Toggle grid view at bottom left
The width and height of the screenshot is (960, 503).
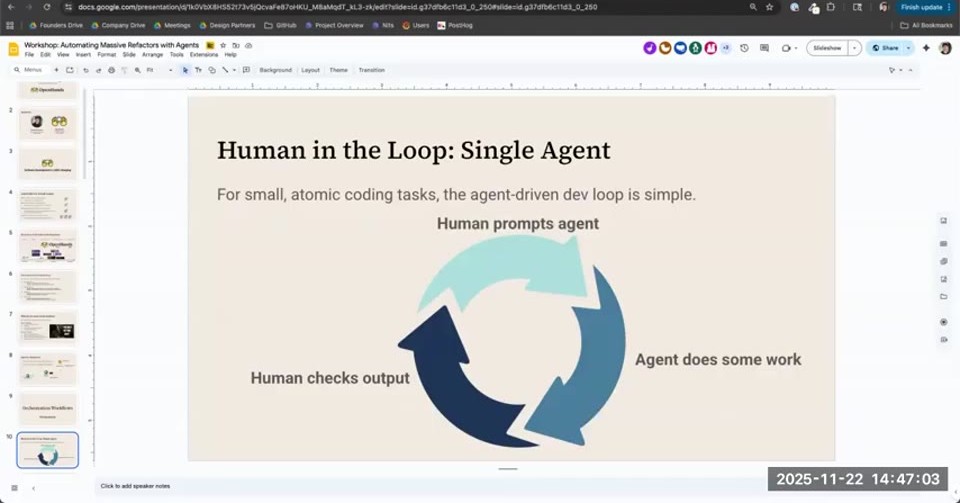click(x=14, y=488)
